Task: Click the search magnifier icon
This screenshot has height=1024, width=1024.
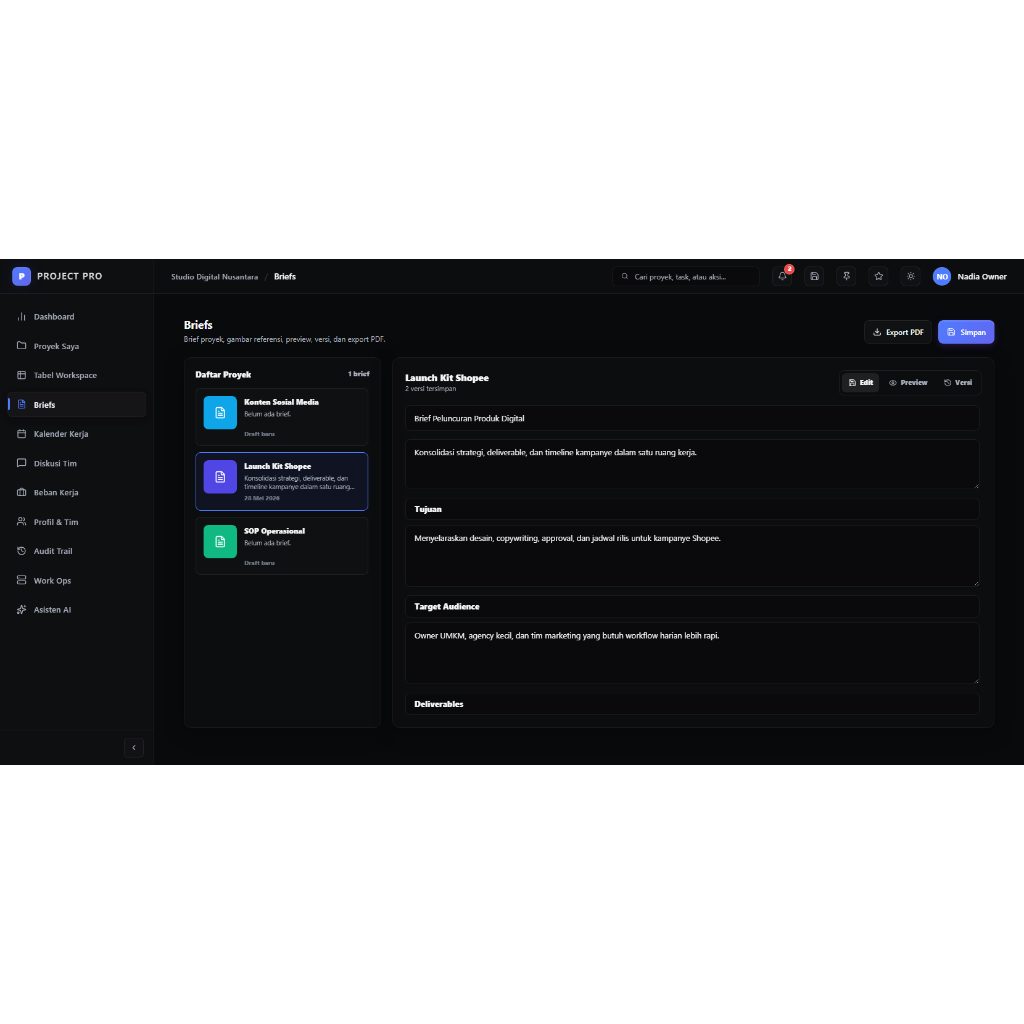Action: click(x=625, y=277)
